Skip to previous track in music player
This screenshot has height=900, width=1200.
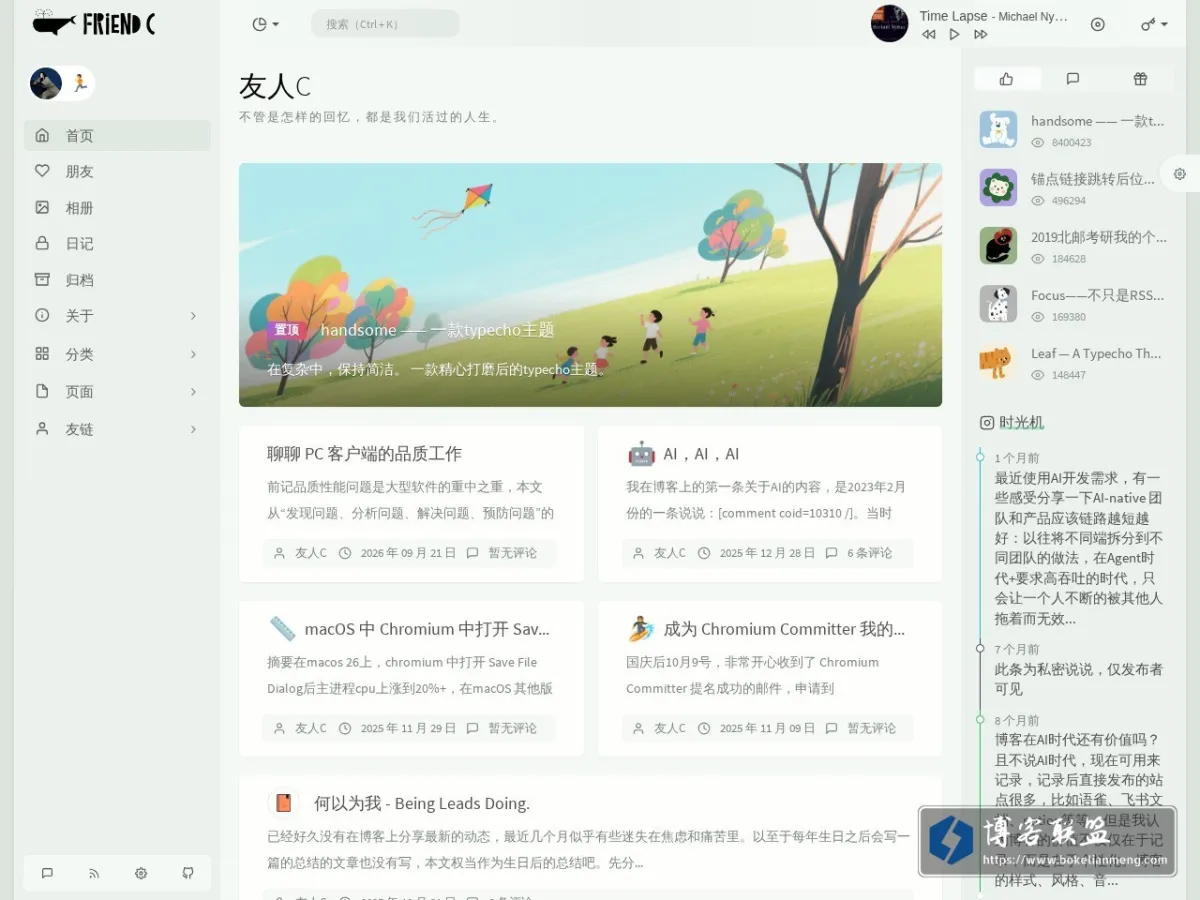pos(929,34)
